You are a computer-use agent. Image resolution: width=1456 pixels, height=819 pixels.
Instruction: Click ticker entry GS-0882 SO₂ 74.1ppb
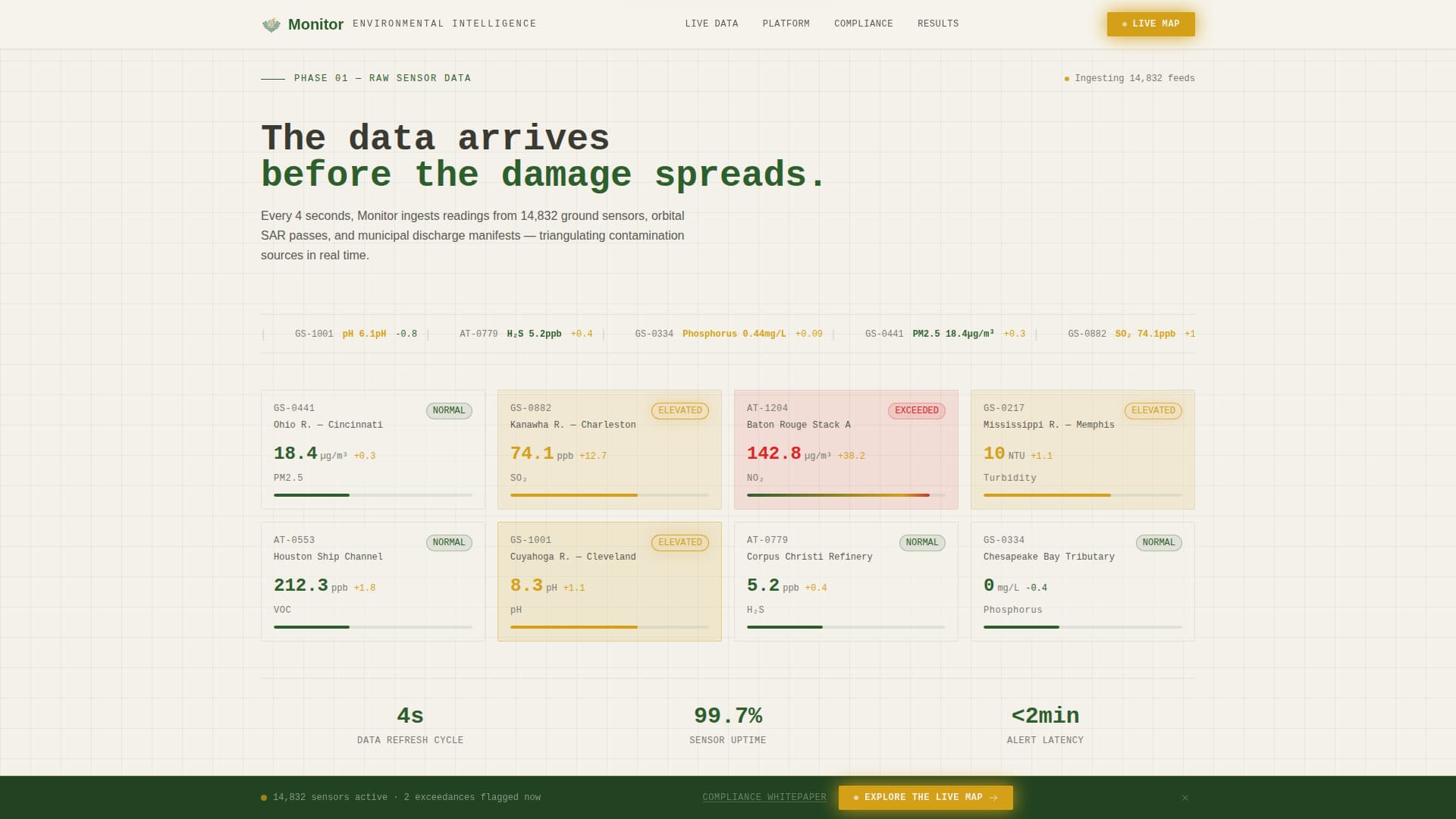tap(1131, 334)
